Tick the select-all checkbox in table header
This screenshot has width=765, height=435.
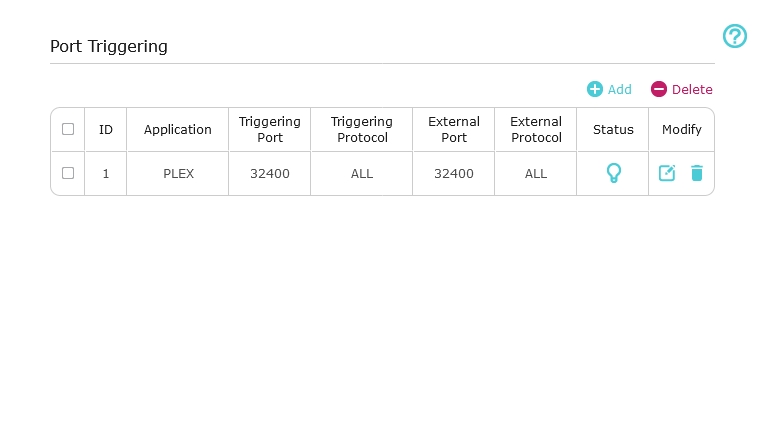(68, 129)
